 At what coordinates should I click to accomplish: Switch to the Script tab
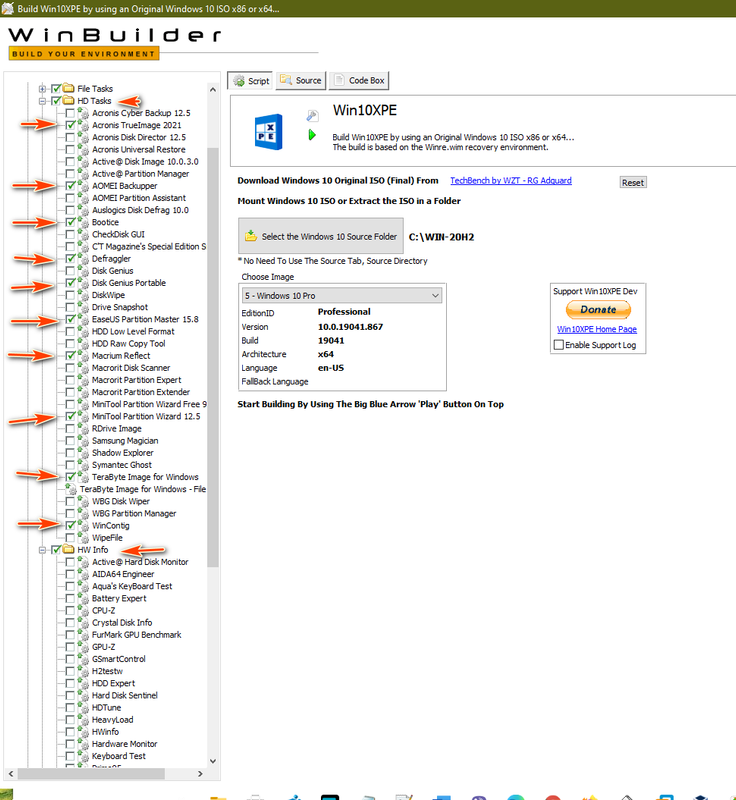click(x=250, y=81)
